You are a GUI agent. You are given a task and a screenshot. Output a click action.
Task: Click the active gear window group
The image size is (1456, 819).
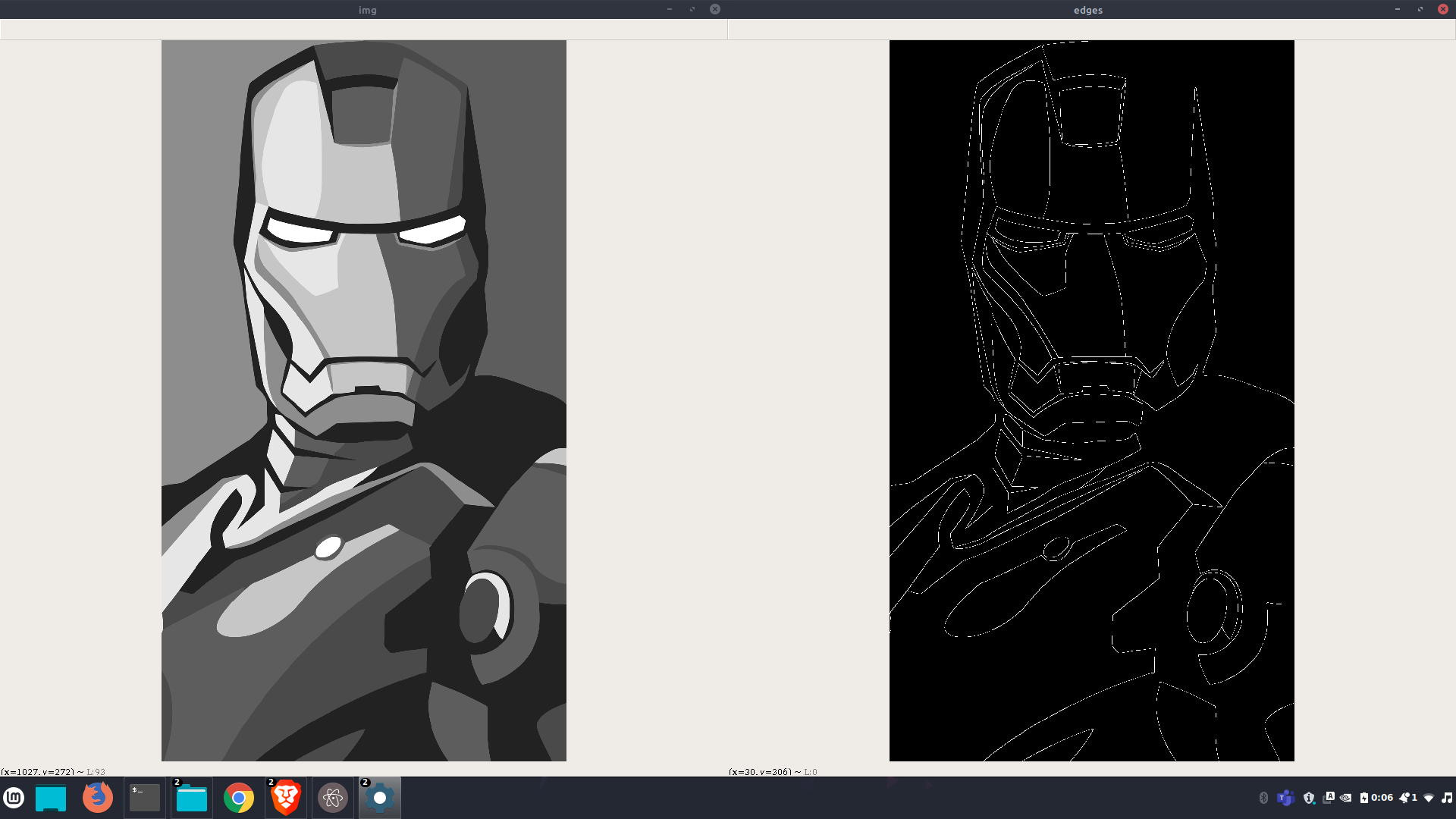379,798
